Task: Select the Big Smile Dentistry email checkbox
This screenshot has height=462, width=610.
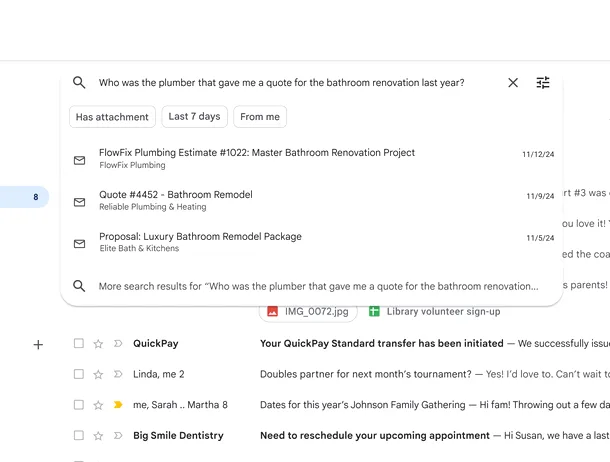Action: coord(79,435)
